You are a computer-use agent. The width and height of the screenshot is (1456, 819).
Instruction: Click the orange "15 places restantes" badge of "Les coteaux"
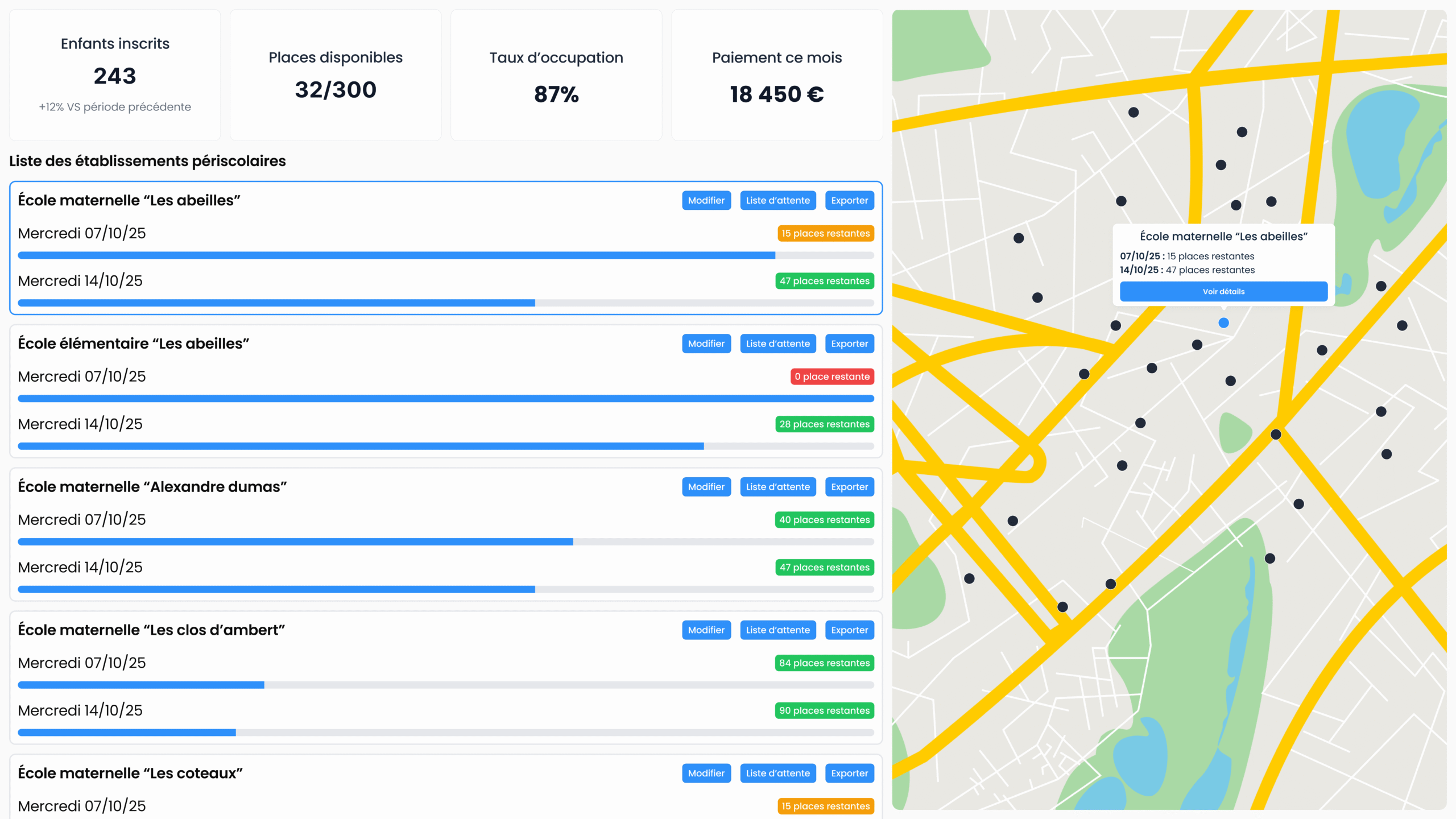825,806
